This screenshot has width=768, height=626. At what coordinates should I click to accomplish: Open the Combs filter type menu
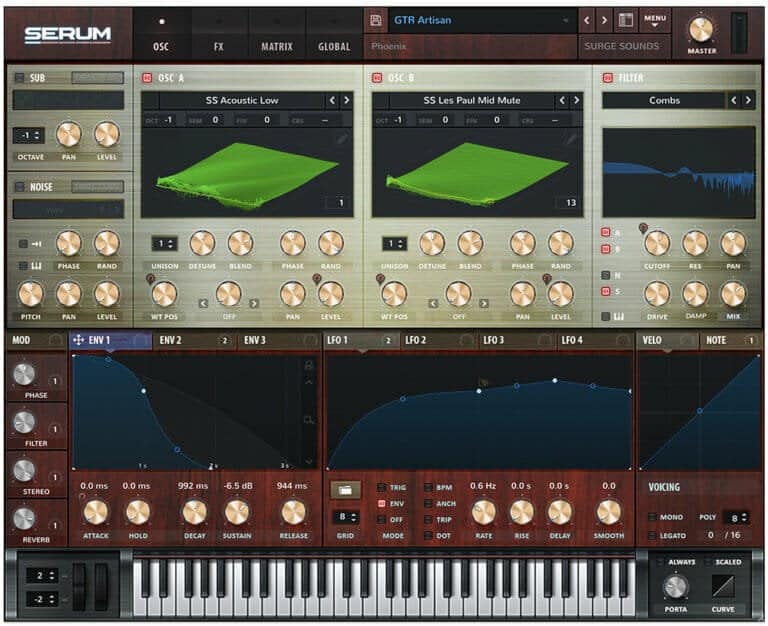coord(664,100)
